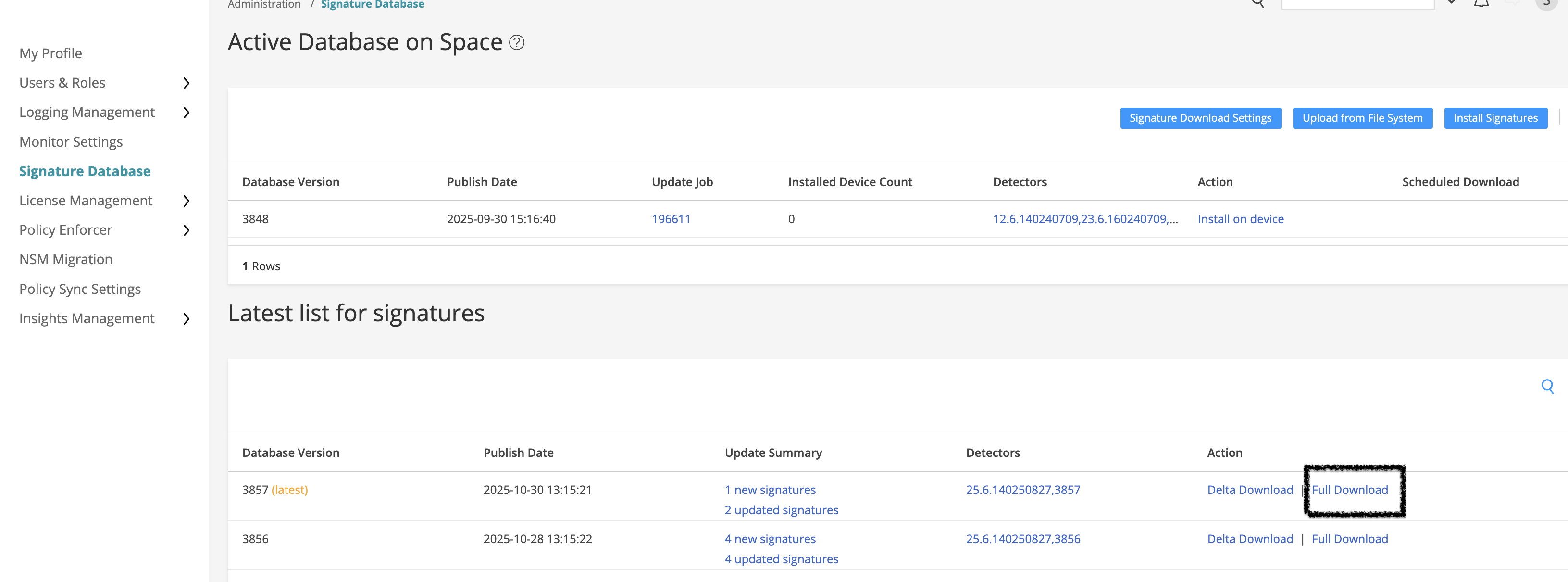Select version 3856 cell
This screenshot has width=1568, height=582.
[x=255, y=539]
